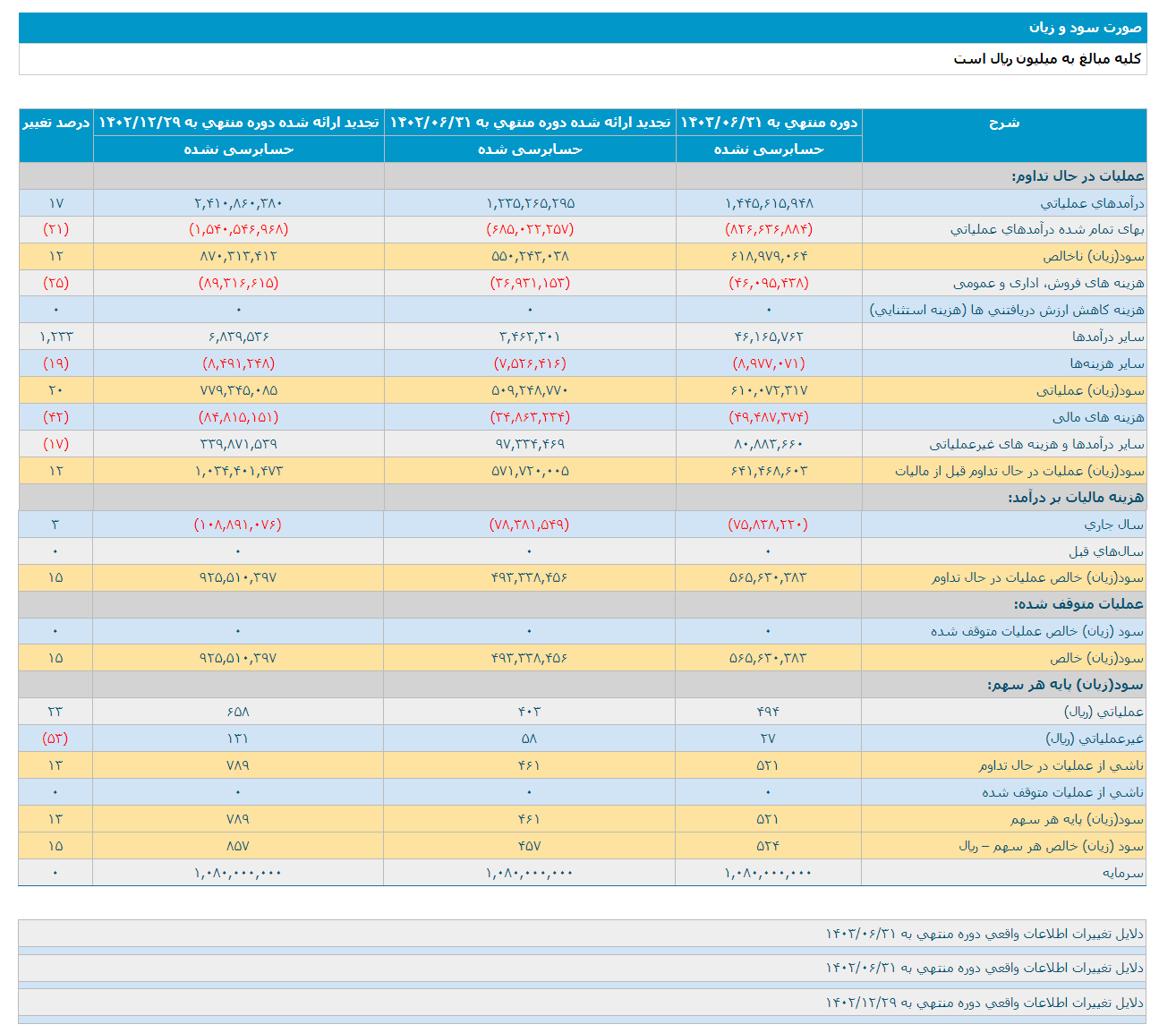Image resolution: width=1176 pixels, height=1033 pixels.
Task: Select the note 'کلیه مبالغ به میلیون ریال است'
Action: click(1048, 59)
